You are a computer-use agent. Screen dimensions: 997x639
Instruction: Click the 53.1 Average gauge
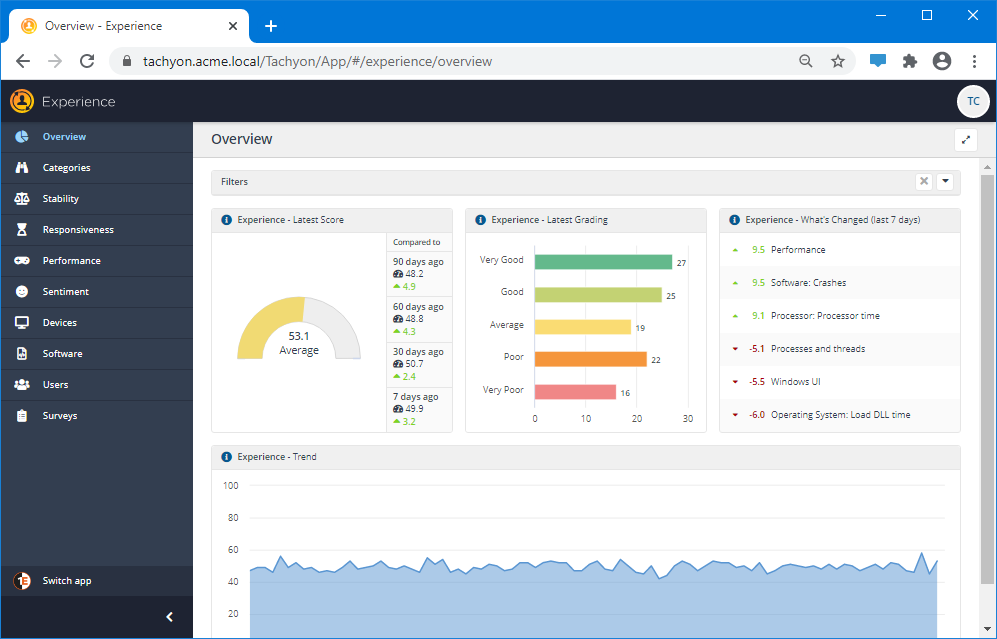299,328
